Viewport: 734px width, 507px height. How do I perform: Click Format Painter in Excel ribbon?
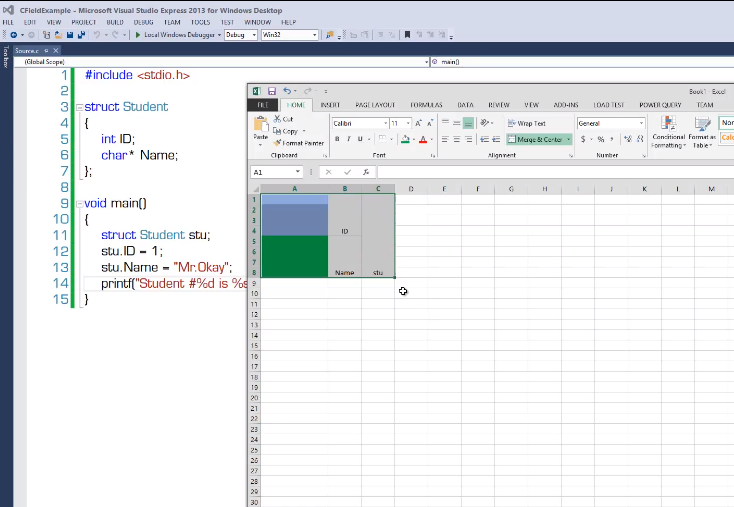pyautogui.click(x=299, y=143)
